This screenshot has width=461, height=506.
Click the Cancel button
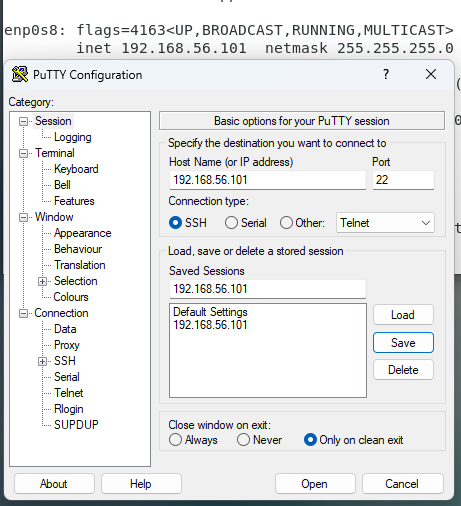pyautogui.click(x=402, y=484)
